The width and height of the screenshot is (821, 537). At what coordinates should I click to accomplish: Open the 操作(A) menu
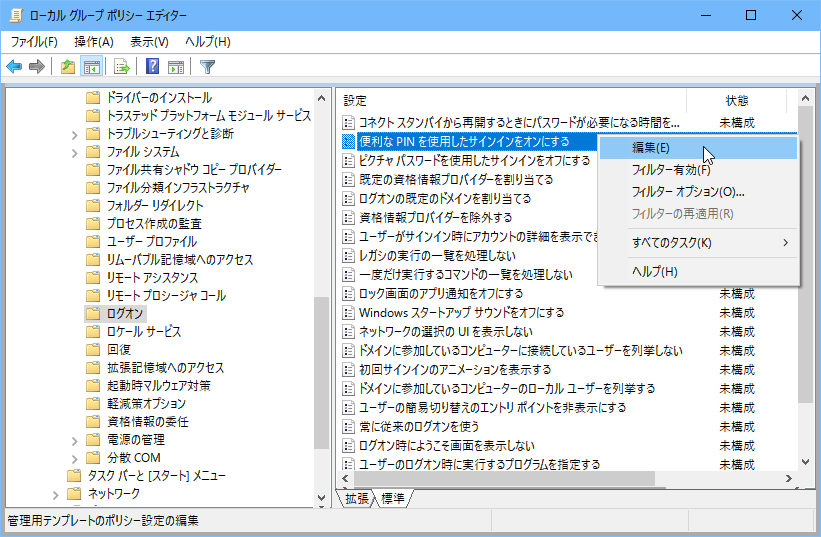coord(94,42)
